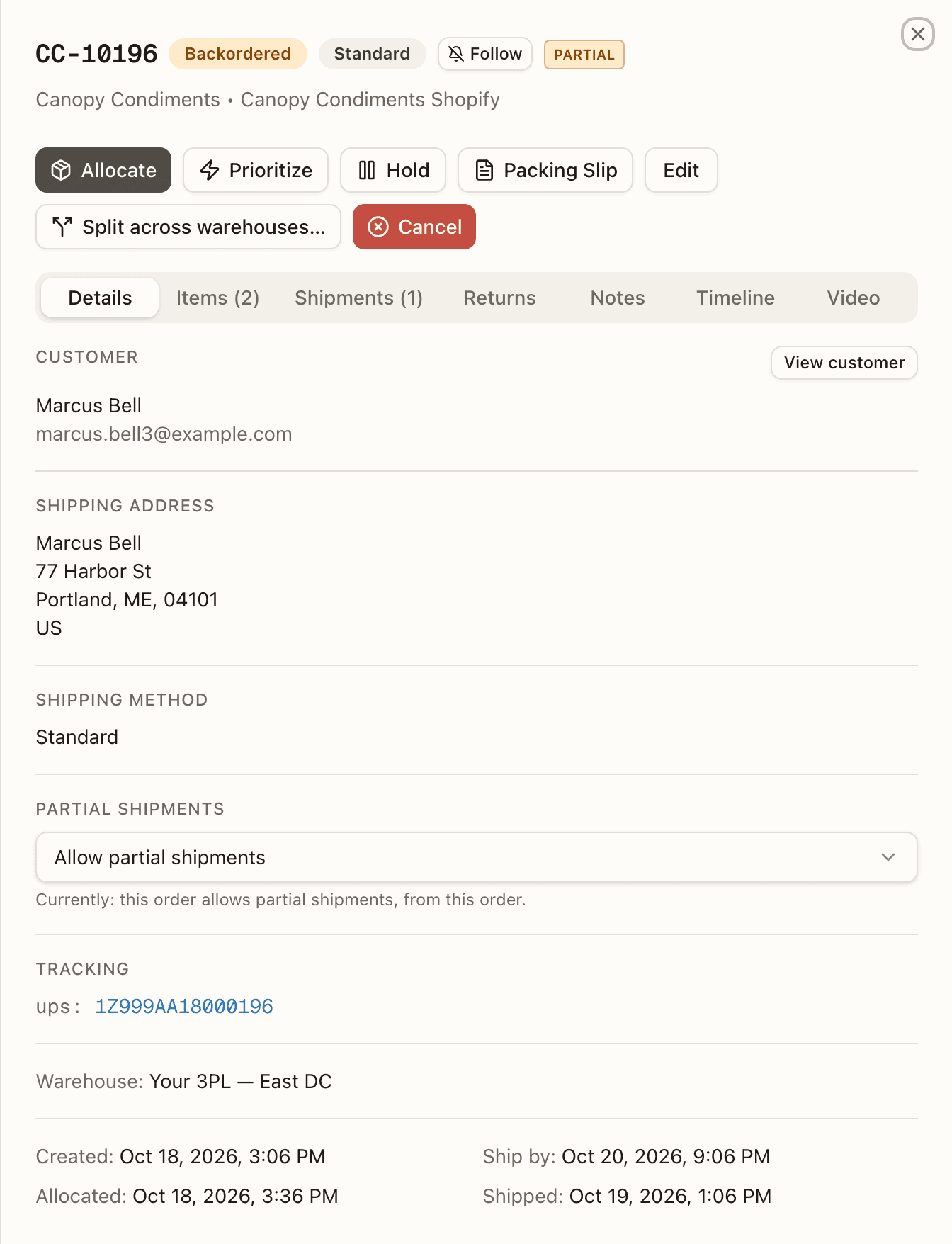Screen dimensions: 952x1244
Task: Choose Split across warehouses option
Action: 188,227
